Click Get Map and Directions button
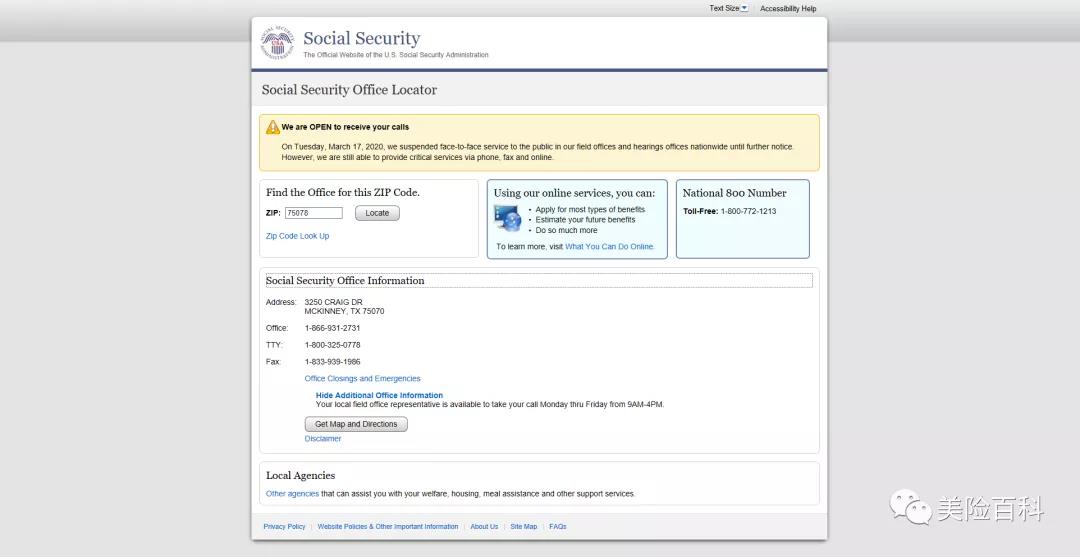This screenshot has width=1080, height=557. tap(356, 424)
